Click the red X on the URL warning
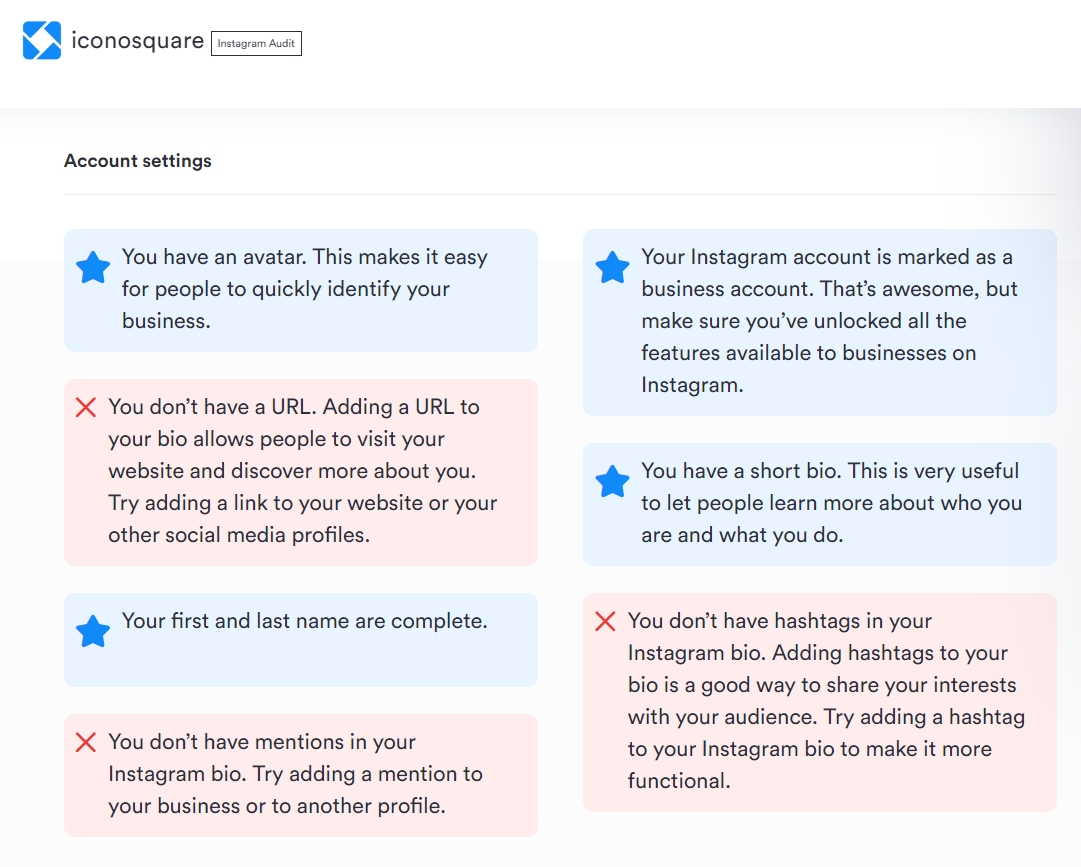This screenshot has width=1081, height=867. click(x=85, y=407)
